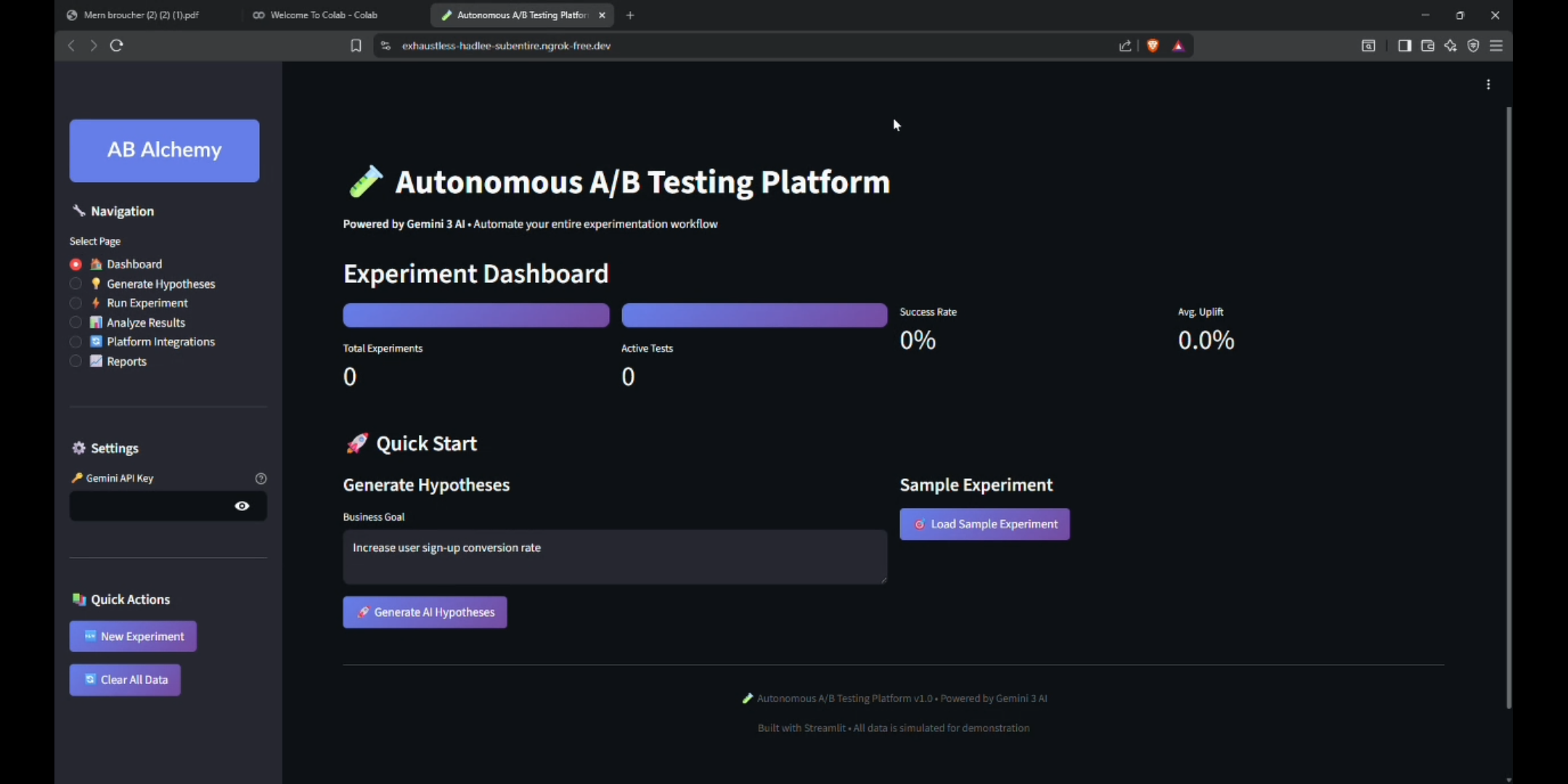Open the Streamlit three-dot app menu
The width and height of the screenshot is (1568, 784).
click(1488, 85)
